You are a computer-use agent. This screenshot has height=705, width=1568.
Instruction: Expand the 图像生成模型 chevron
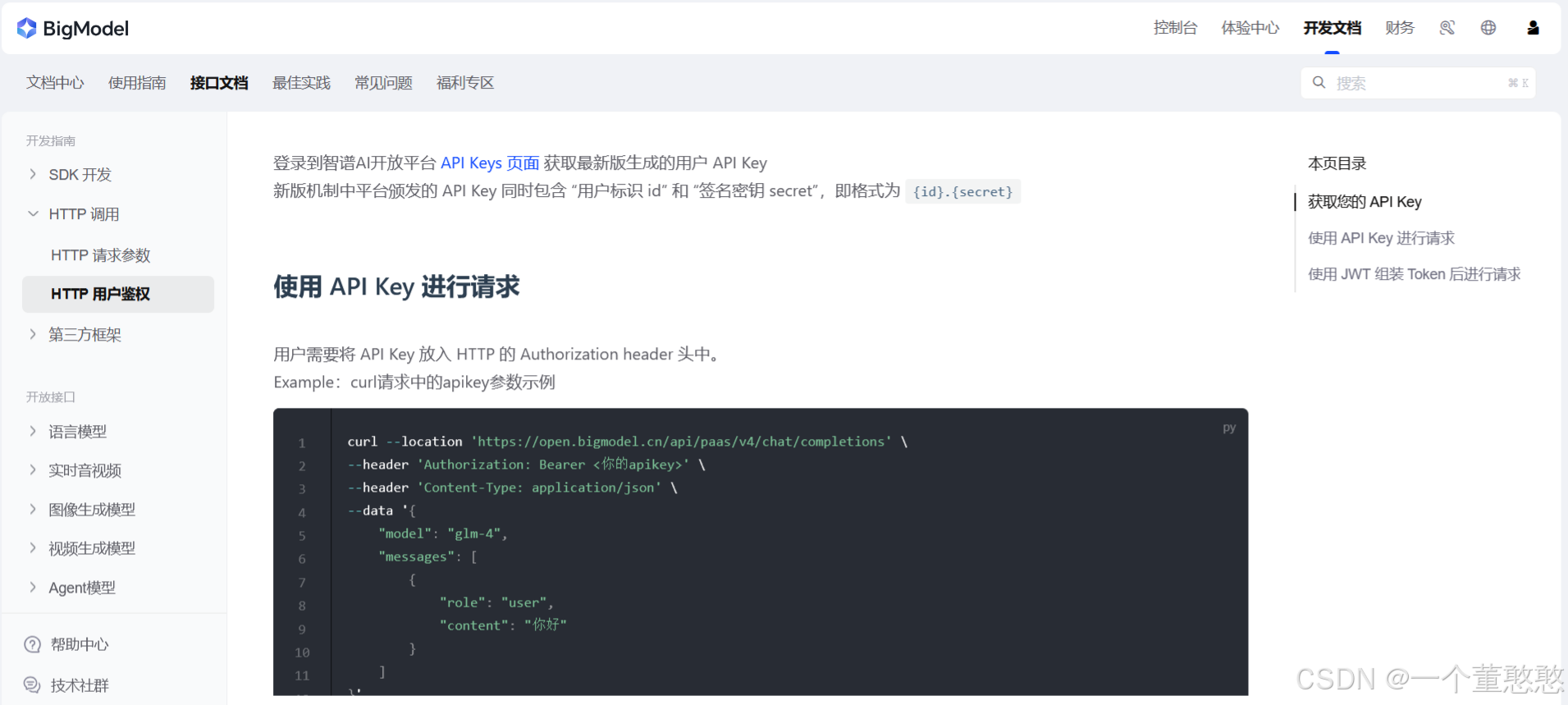point(33,509)
